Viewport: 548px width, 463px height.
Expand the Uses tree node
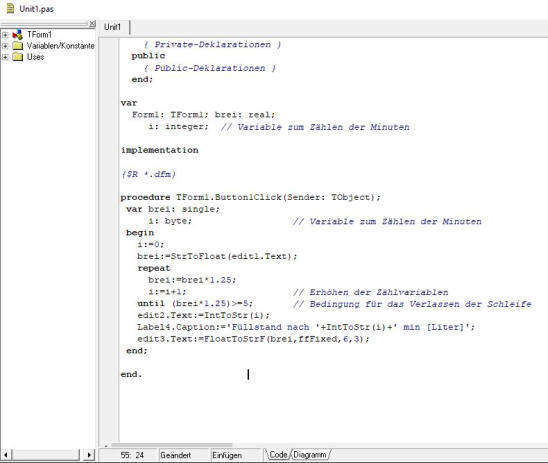[x=5, y=57]
